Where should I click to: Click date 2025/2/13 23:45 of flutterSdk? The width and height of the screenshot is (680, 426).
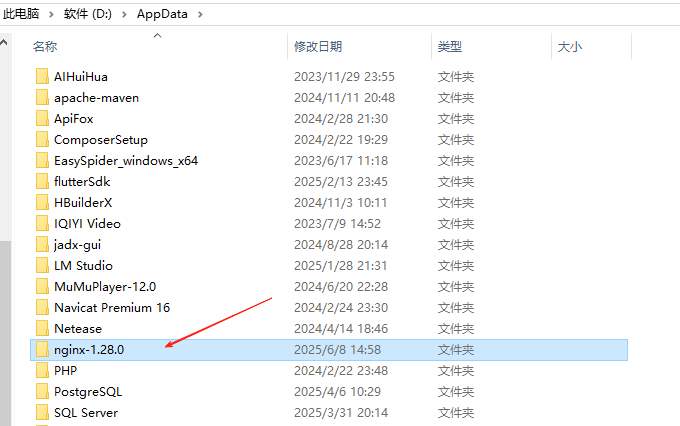(x=340, y=182)
